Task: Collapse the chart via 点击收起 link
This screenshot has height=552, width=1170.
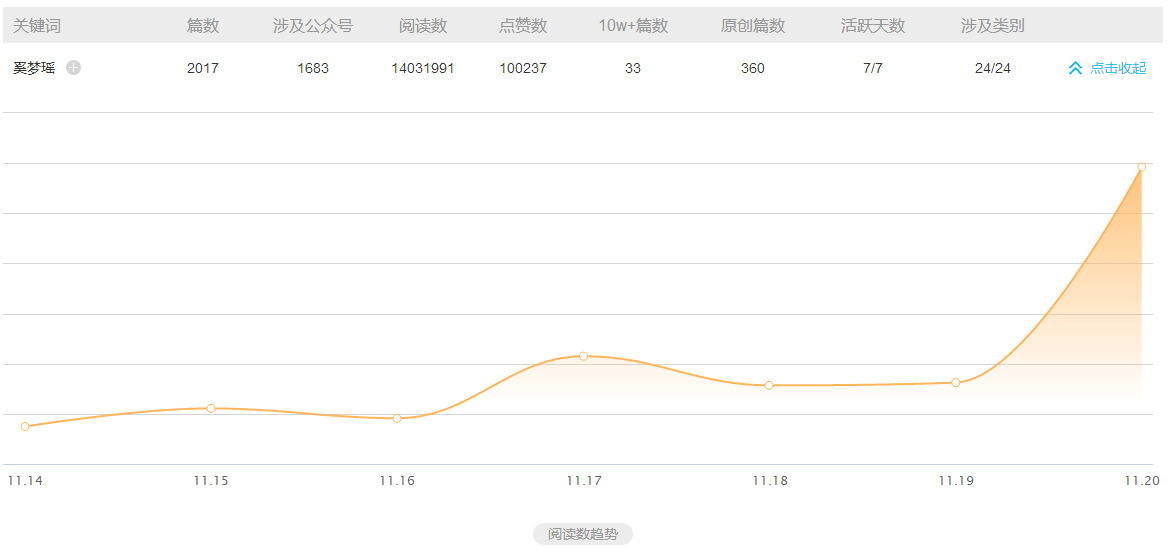Action: point(1117,68)
